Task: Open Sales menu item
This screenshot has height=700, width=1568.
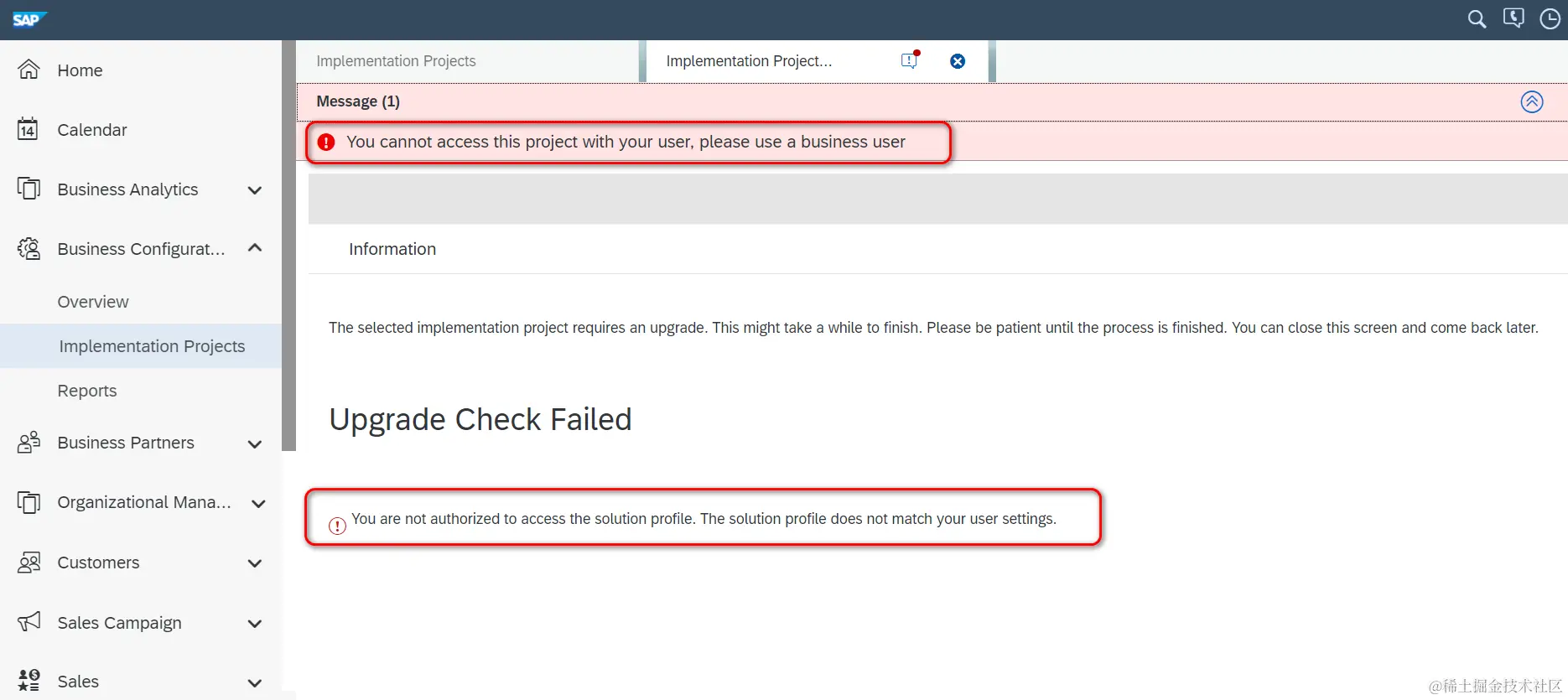Action: point(78,682)
